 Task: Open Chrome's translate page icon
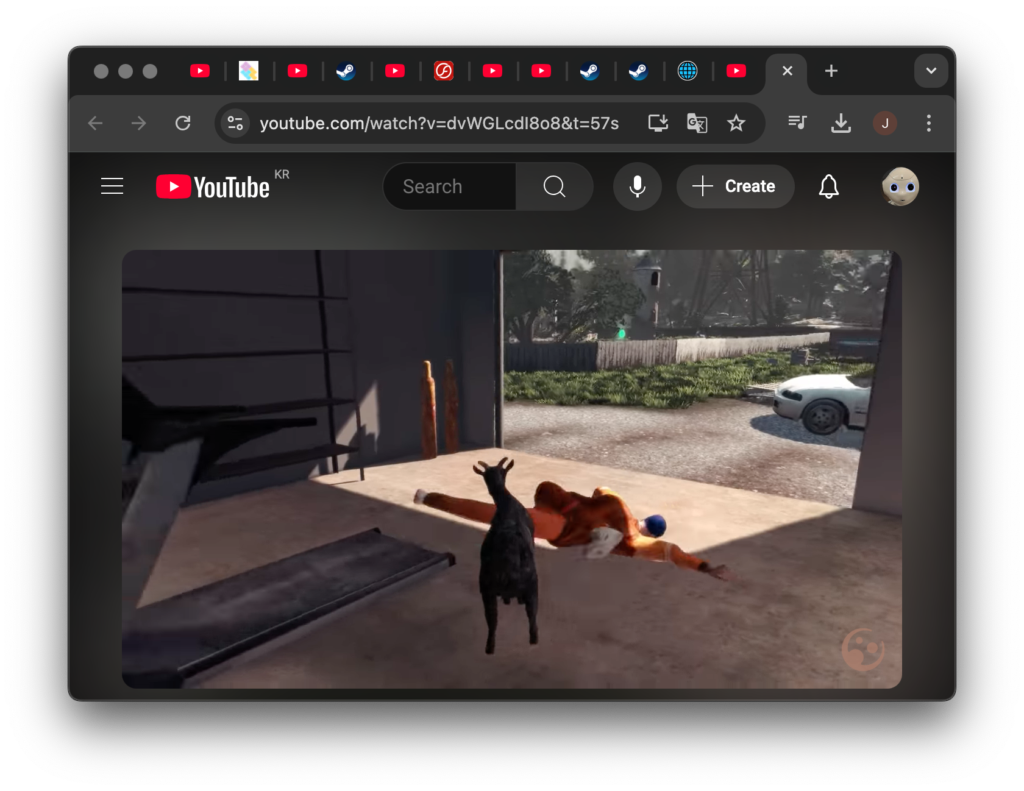tap(697, 123)
